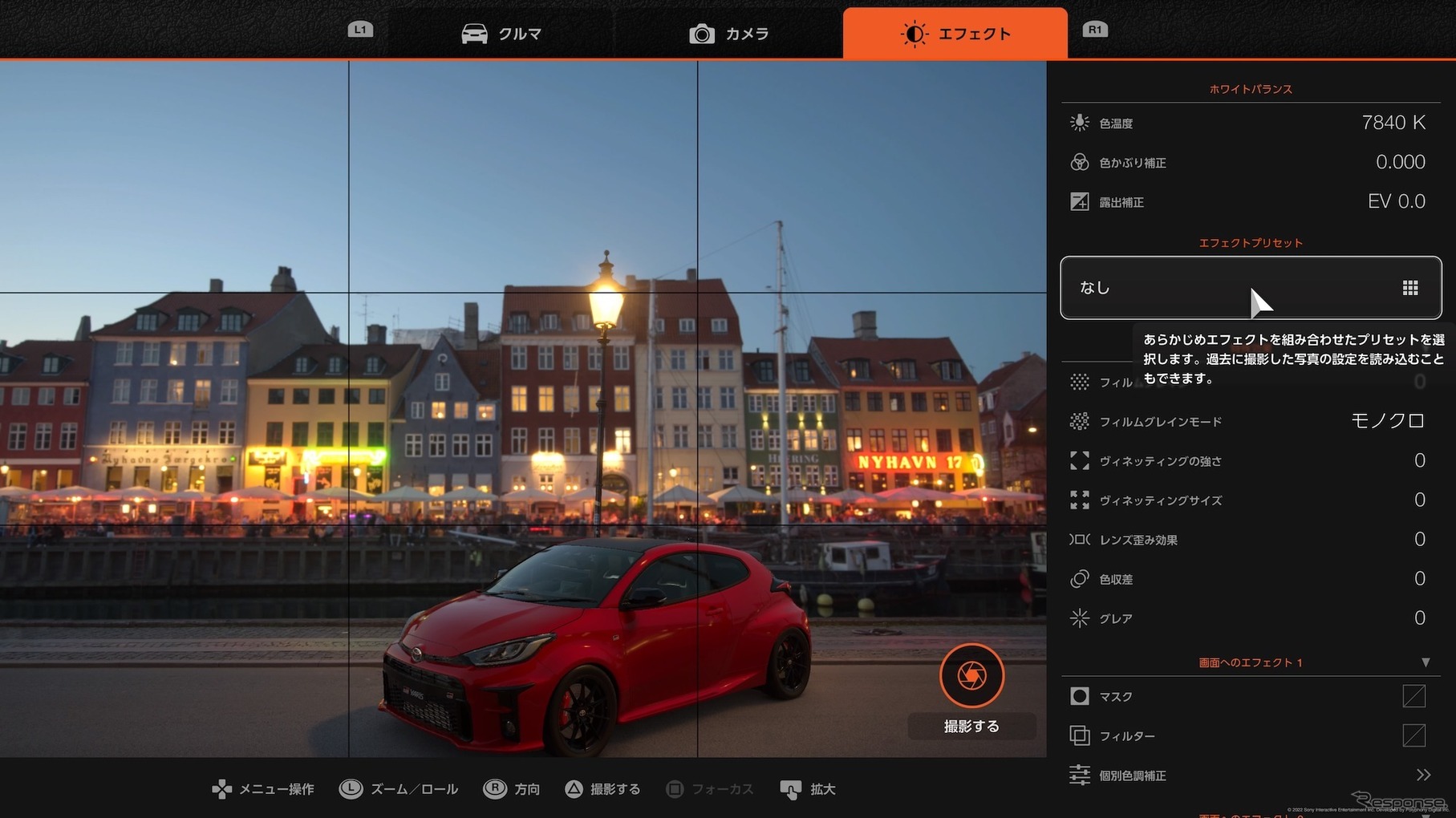Viewport: 1456px width, 818px height.
Task: Click the ホワイトバランス section header
Action: point(1251,89)
